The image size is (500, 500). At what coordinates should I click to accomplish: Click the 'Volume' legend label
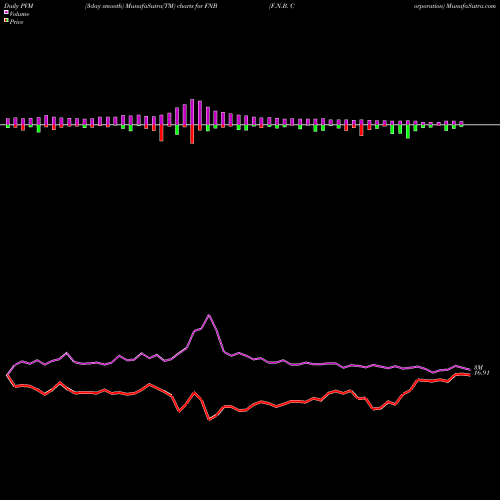[19, 14]
